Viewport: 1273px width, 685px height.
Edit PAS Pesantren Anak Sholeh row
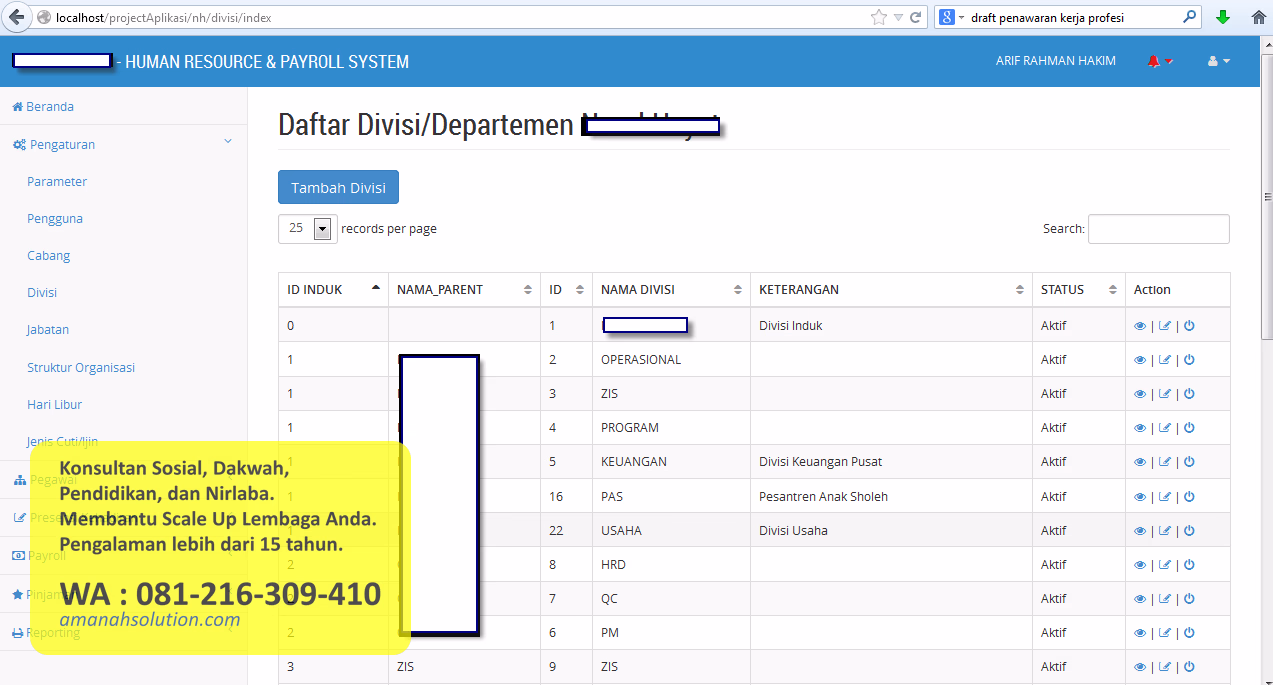(1164, 497)
